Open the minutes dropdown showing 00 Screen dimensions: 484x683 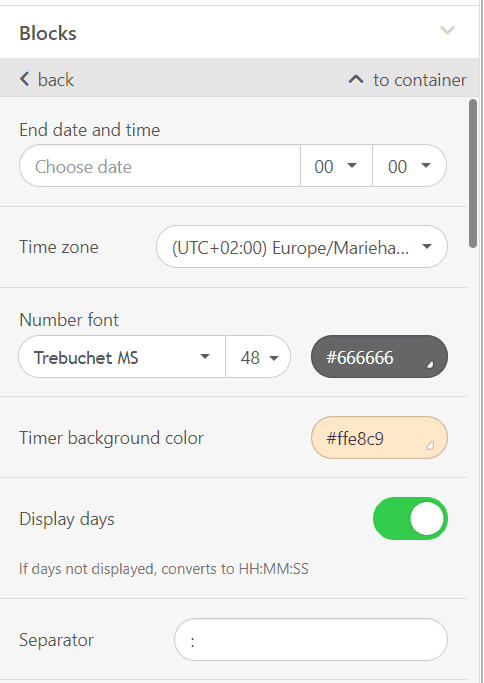point(410,166)
